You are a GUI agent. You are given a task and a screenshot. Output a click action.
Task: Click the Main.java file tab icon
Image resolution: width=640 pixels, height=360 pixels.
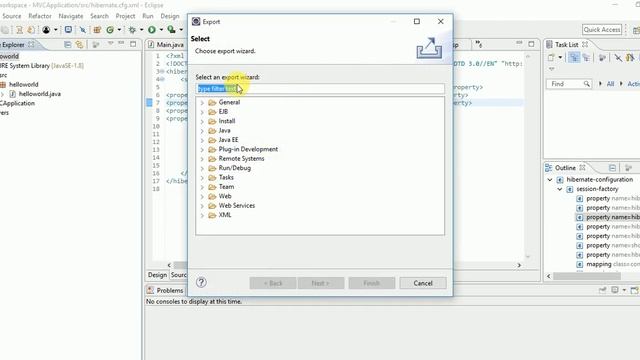pyautogui.click(x=151, y=44)
